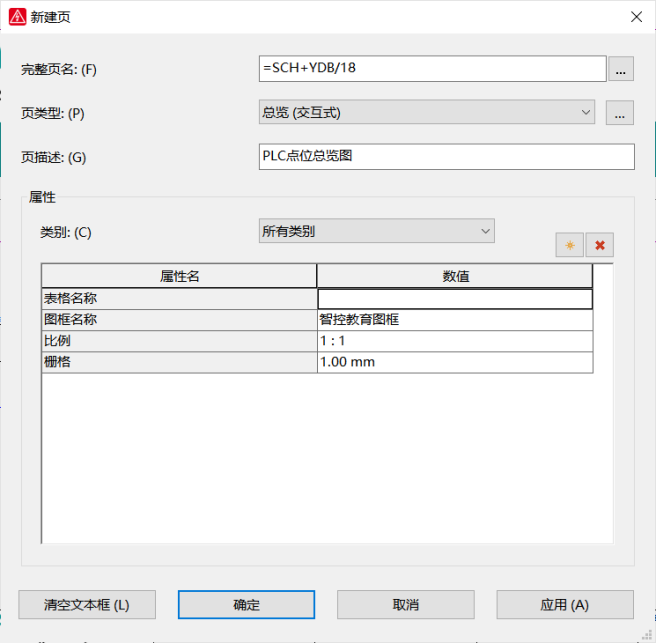
Task: Click the full page name input field
Action: point(433,69)
